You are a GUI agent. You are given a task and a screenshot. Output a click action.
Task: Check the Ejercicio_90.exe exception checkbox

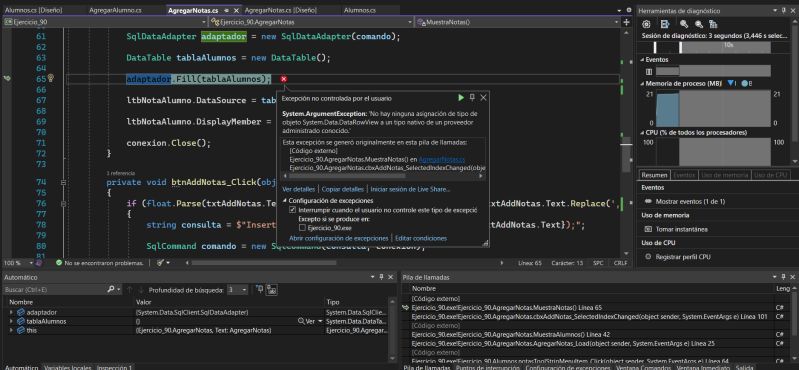pyautogui.click(x=303, y=228)
